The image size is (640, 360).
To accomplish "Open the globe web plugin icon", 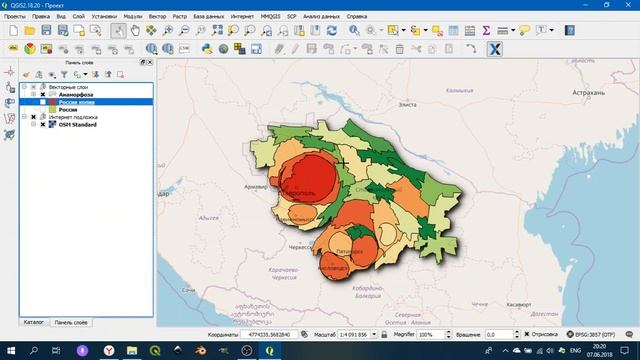I will click(223, 49).
